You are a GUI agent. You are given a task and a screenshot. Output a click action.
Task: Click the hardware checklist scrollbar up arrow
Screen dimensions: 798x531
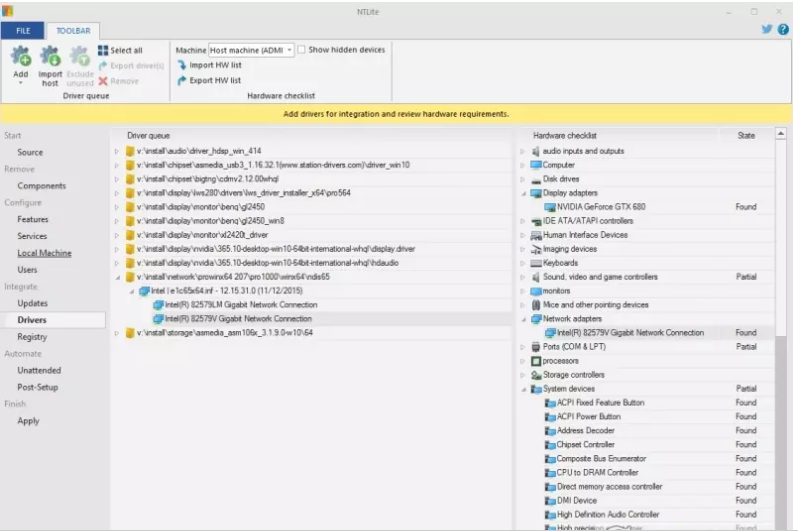tap(781, 134)
